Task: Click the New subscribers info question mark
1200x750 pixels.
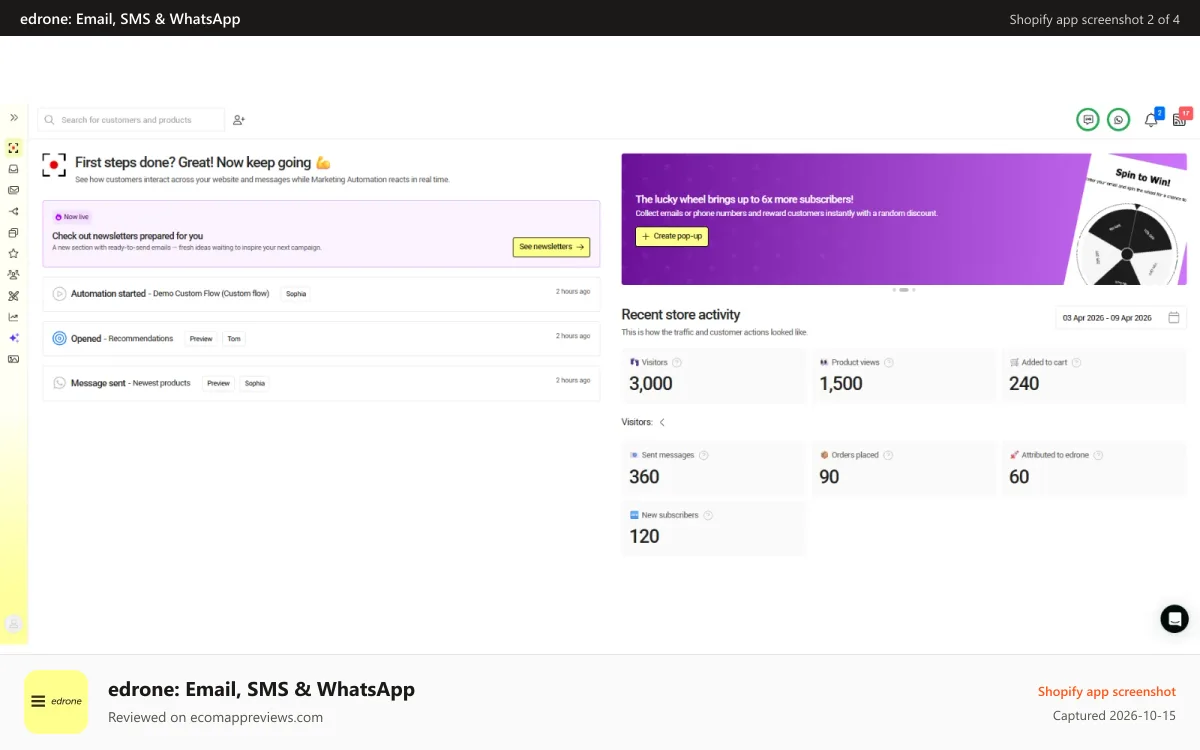Action: [708, 516]
